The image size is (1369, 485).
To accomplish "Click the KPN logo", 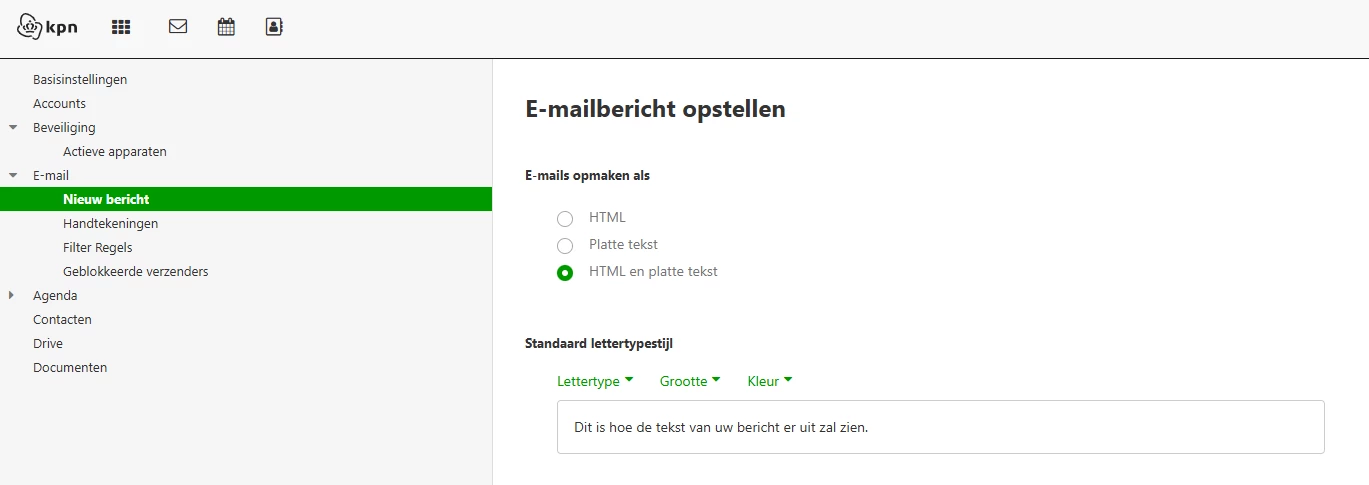I will [47, 27].
